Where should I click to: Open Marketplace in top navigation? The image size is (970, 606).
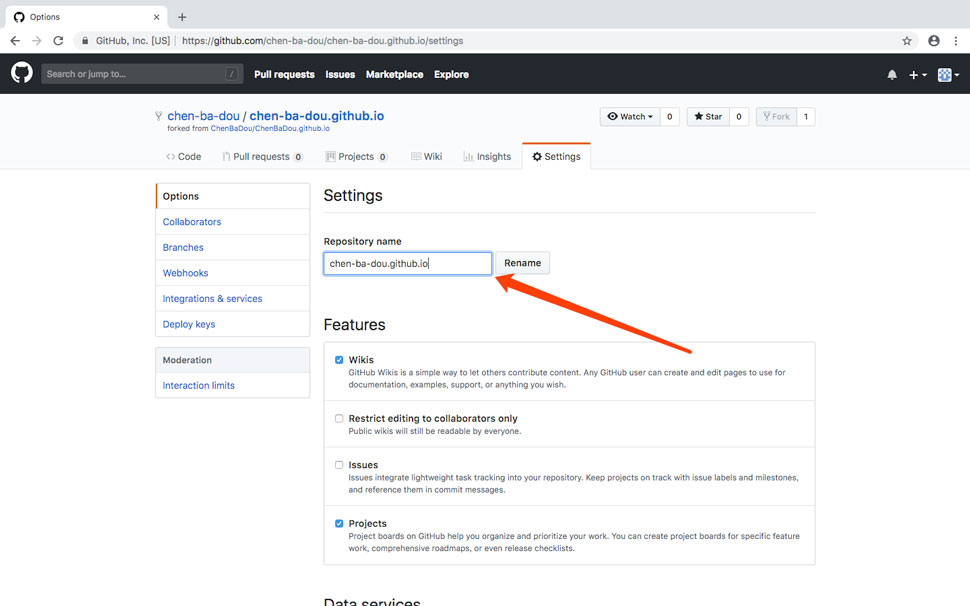(394, 74)
